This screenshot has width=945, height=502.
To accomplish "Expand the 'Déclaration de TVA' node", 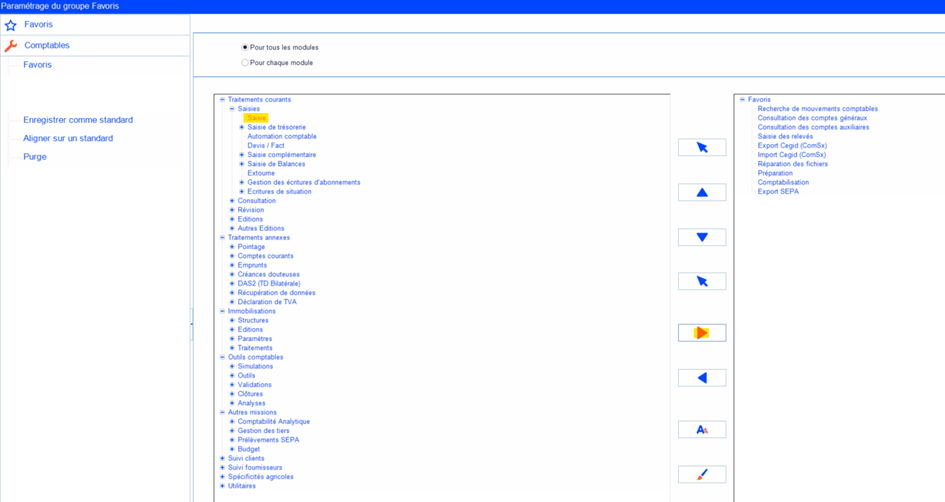I will tap(233, 302).
